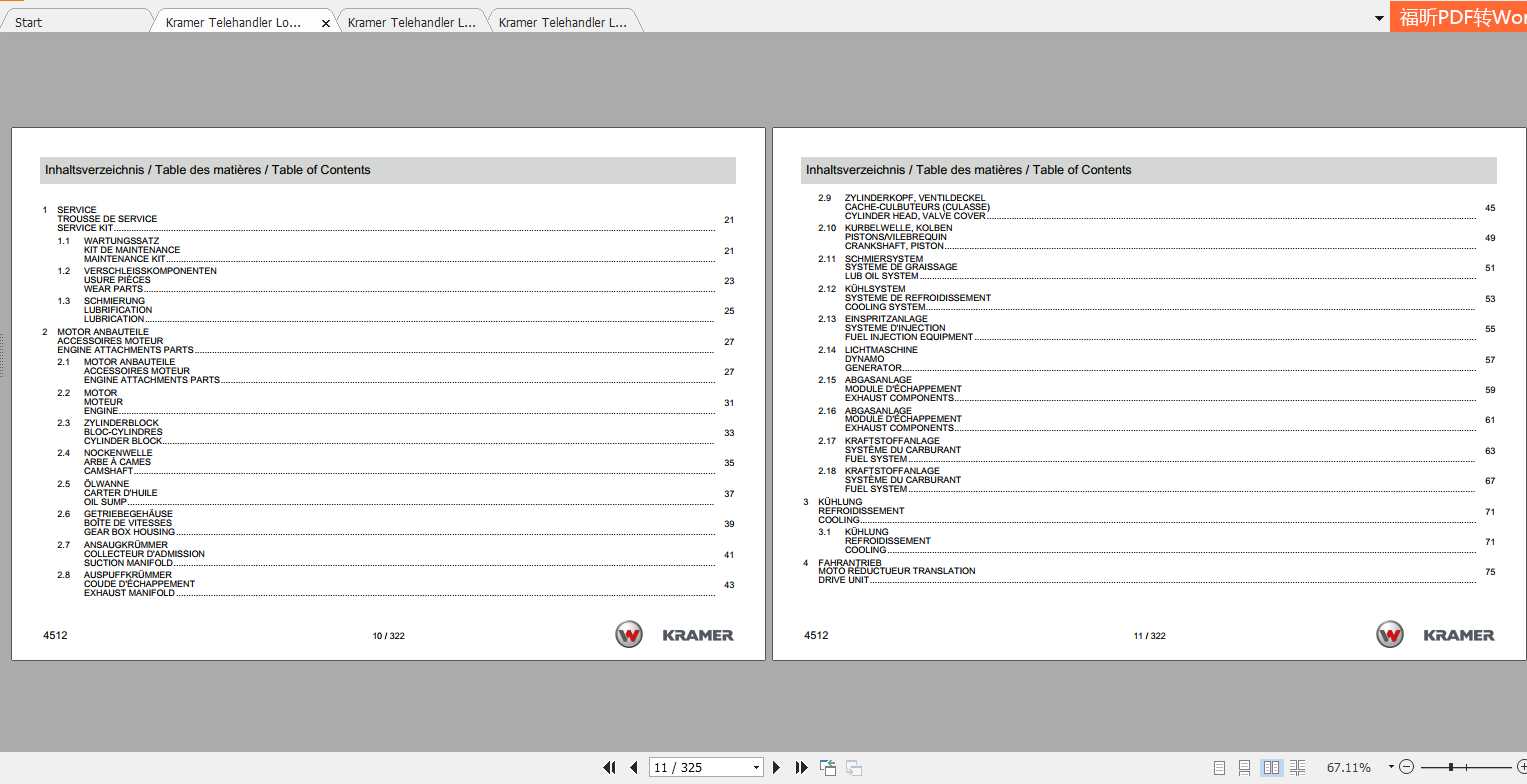The image size is (1527, 784).
Task: Click page number 75 for DRIVE UNIT
Action: (1490, 572)
